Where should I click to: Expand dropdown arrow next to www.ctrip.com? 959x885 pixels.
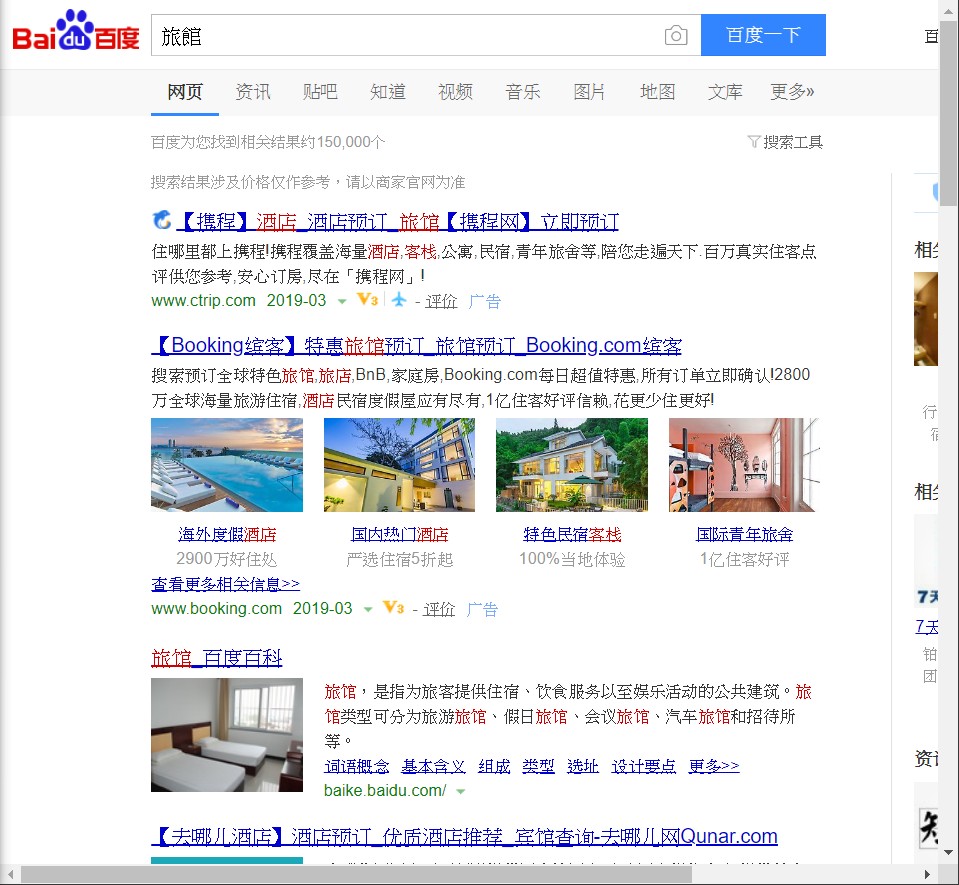point(342,301)
